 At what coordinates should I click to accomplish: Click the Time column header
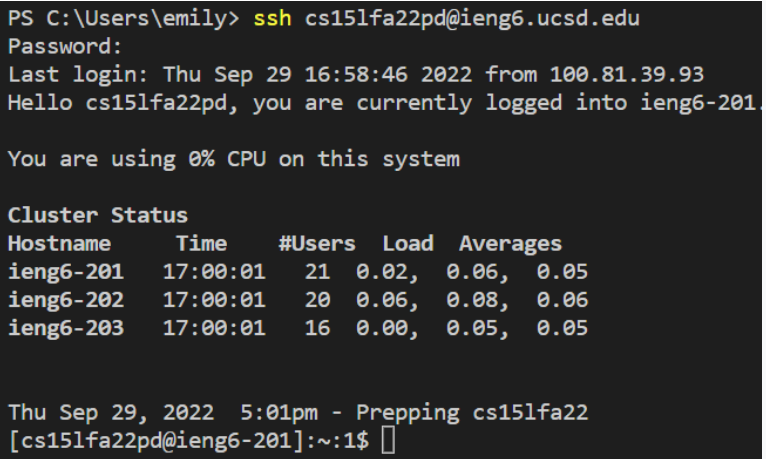coord(201,243)
